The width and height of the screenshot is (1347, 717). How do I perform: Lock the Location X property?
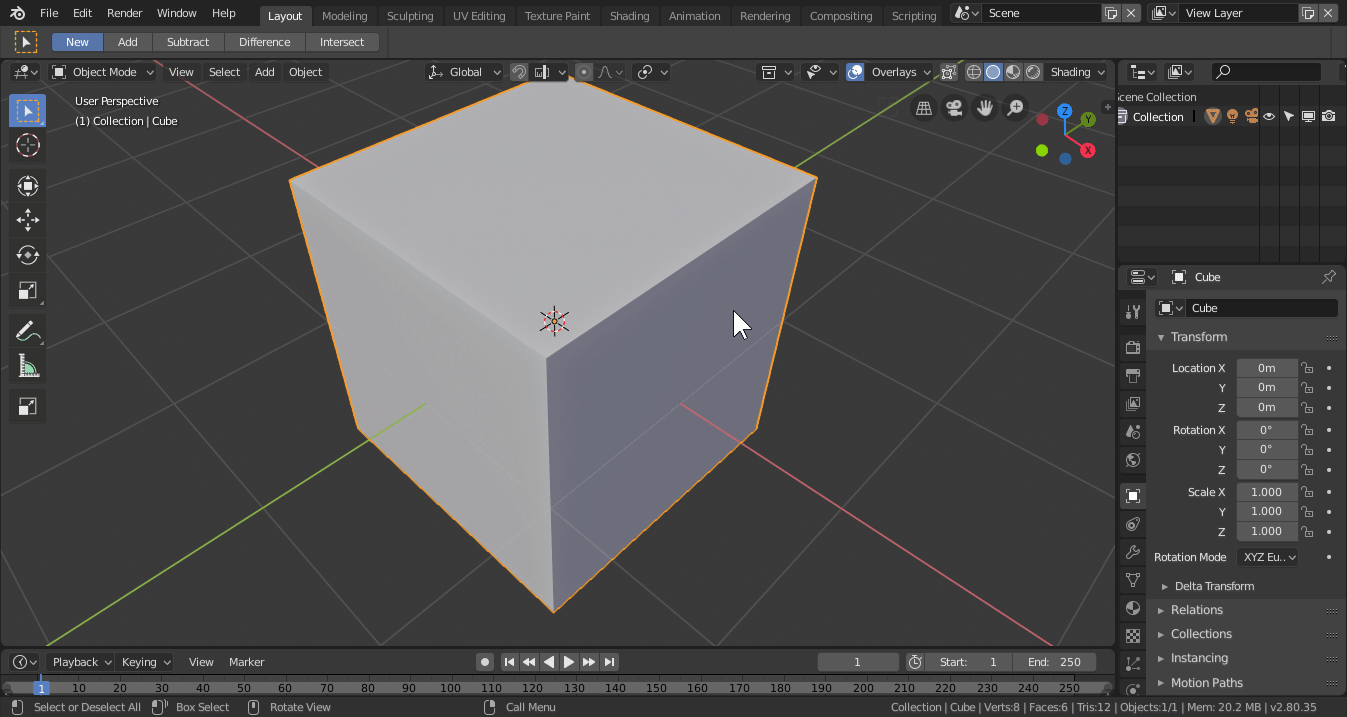click(x=1307, y=368)
